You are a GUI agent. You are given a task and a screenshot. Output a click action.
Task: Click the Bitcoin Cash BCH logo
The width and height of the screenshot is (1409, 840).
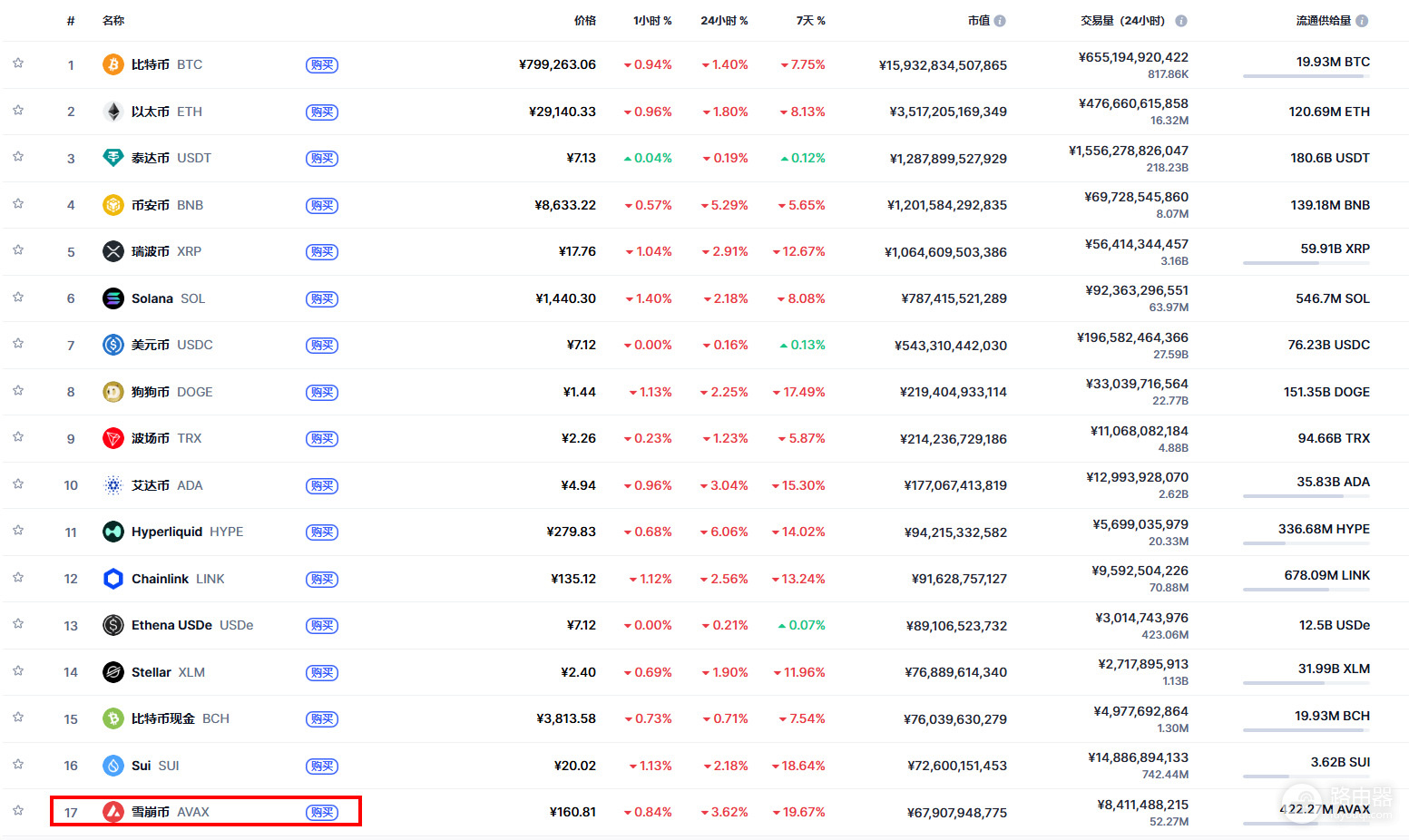pyautogui.click(x=113, y=718)
